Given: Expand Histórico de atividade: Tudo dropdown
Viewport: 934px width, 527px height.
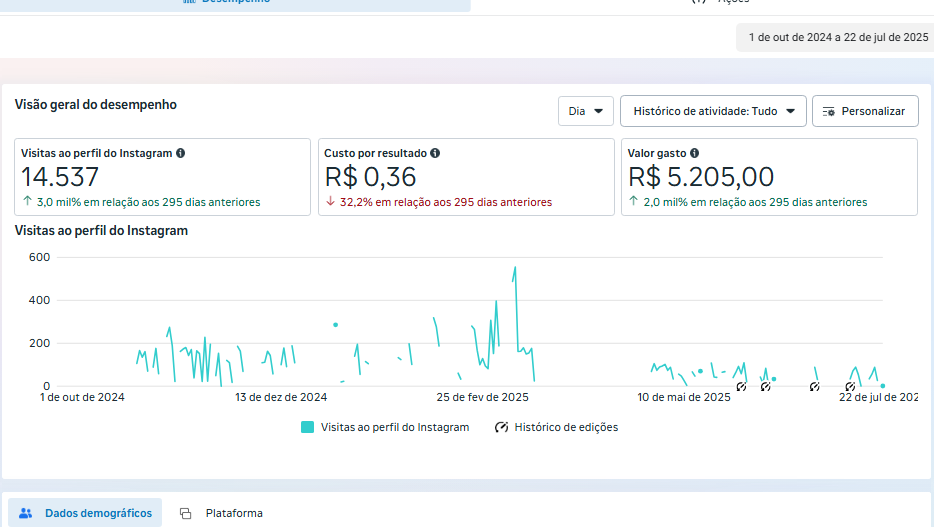Looking at the screenshot, I should (x=713, y=111).
